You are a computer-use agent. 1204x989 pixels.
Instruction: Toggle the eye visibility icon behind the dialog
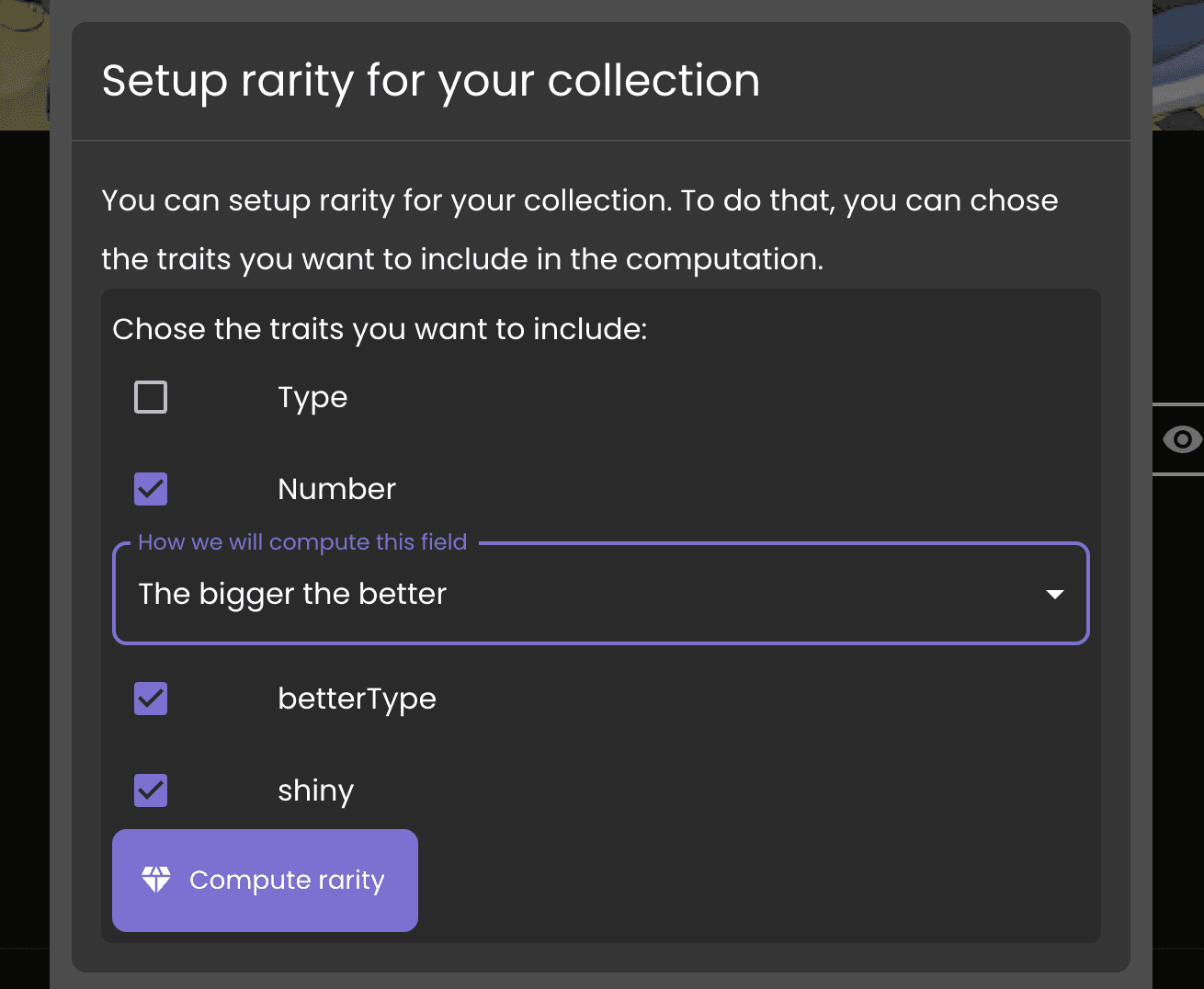tap(1182, 439)
